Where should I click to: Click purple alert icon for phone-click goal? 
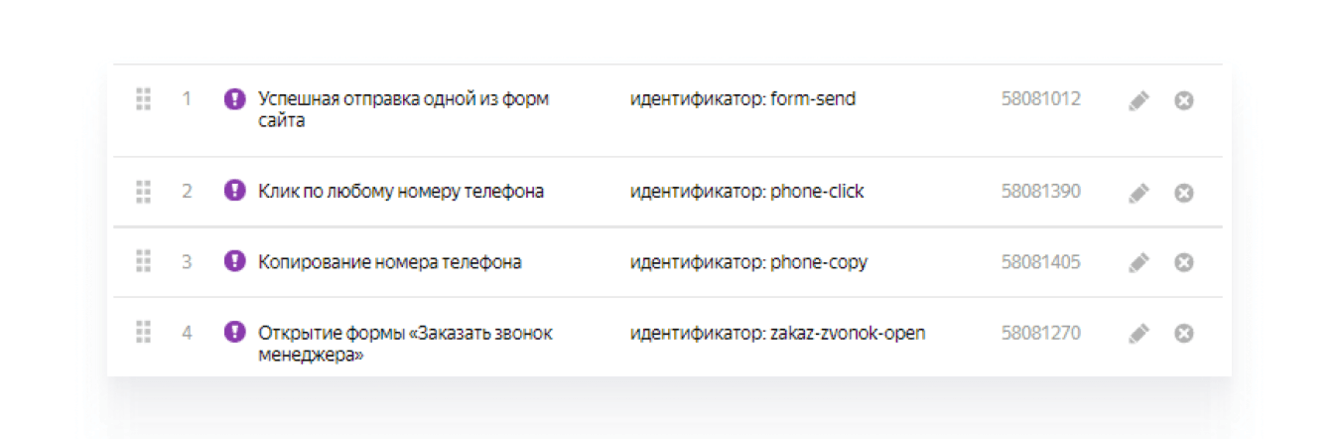235,190
